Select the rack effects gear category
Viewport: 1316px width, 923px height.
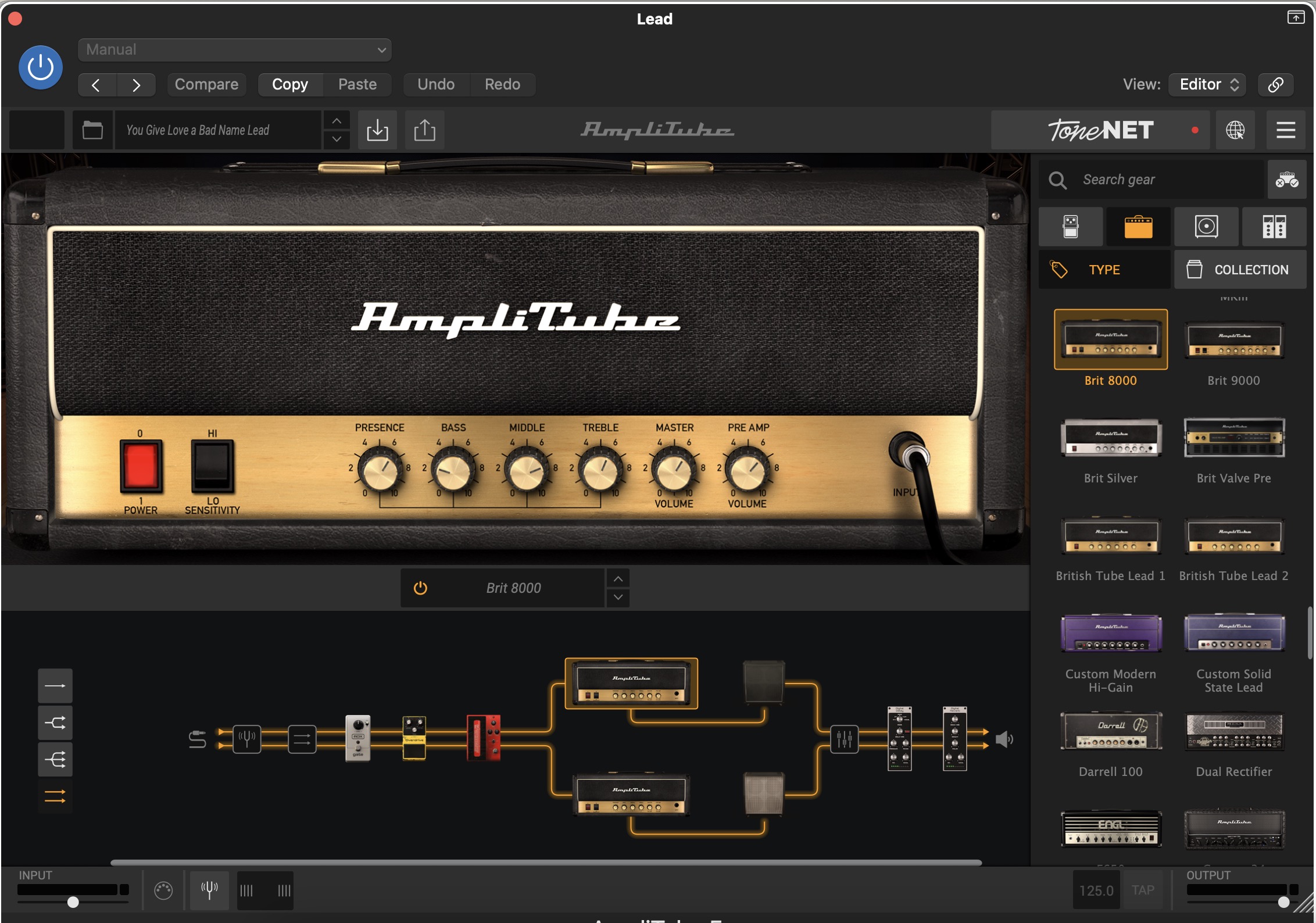[x=1274, y=227]
